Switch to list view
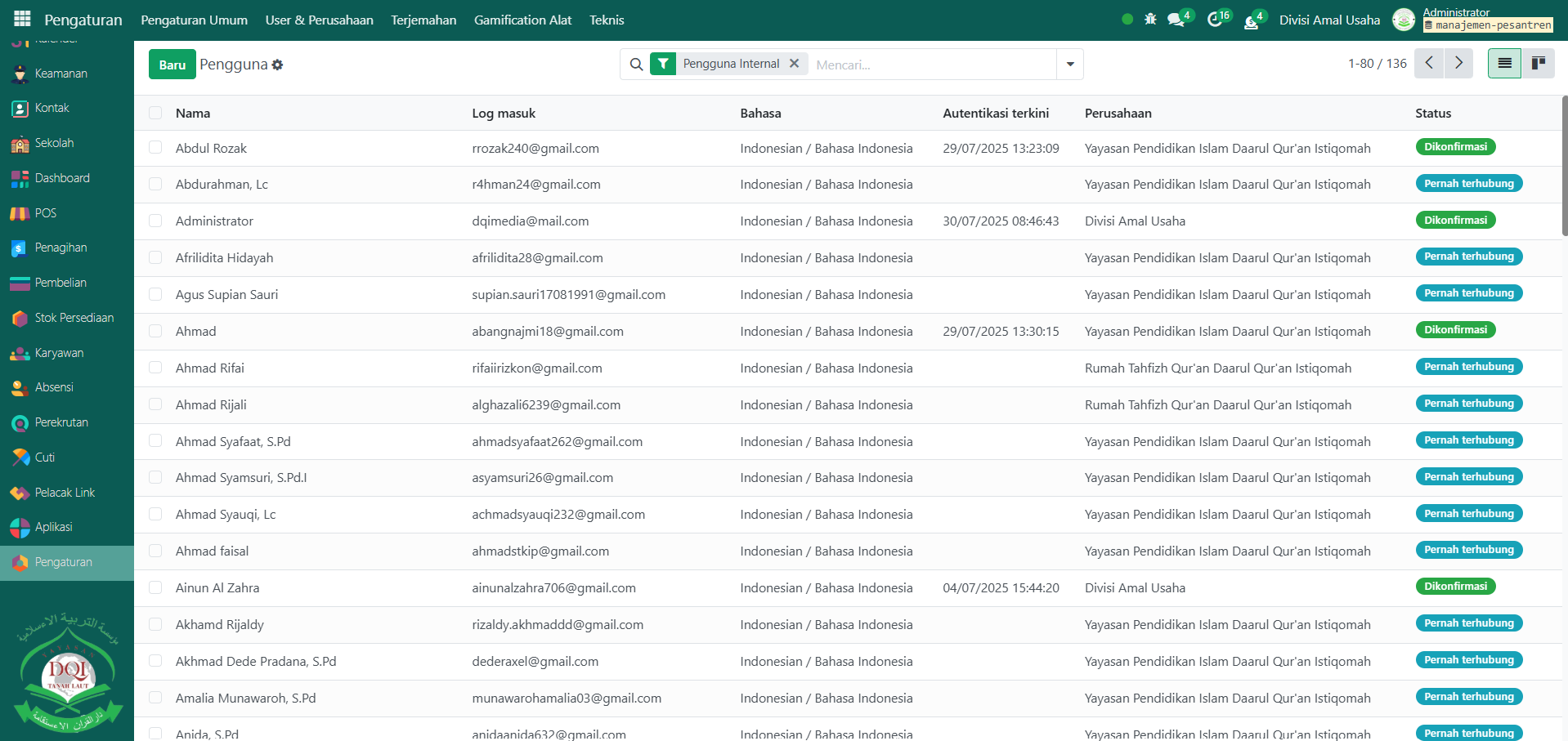This screenshot has height=741, width=1568. [1504, 63]
